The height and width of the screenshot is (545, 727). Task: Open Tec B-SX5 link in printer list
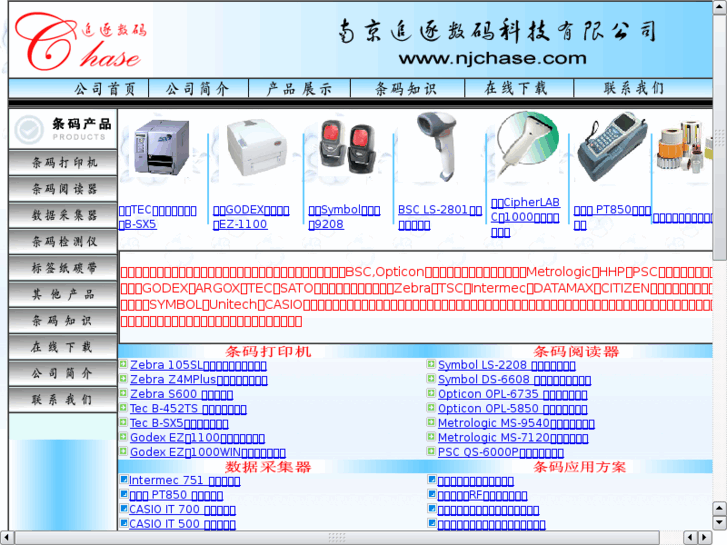(179, 423)
